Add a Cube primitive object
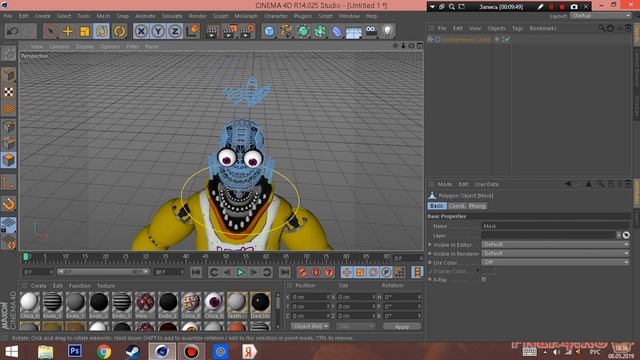The height and width of the screenshot is (360, 640). coord(269,31)
